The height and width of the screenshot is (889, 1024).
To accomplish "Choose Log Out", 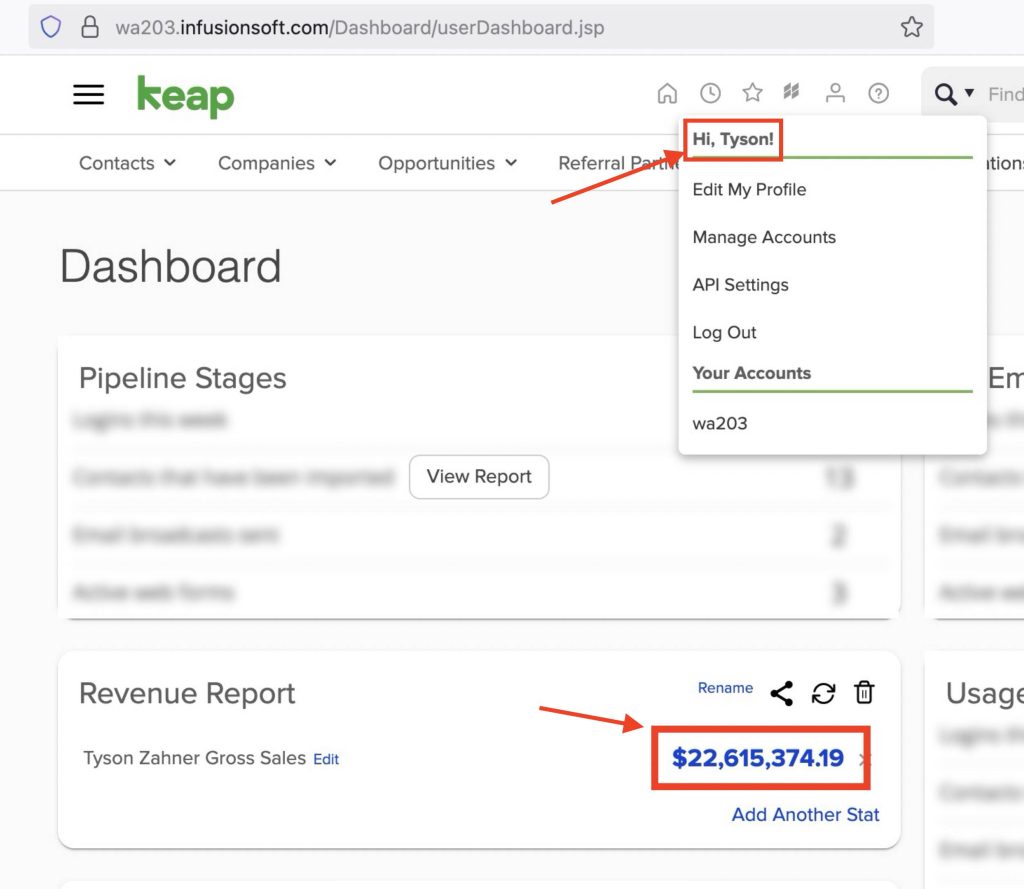I will [724, 332].
